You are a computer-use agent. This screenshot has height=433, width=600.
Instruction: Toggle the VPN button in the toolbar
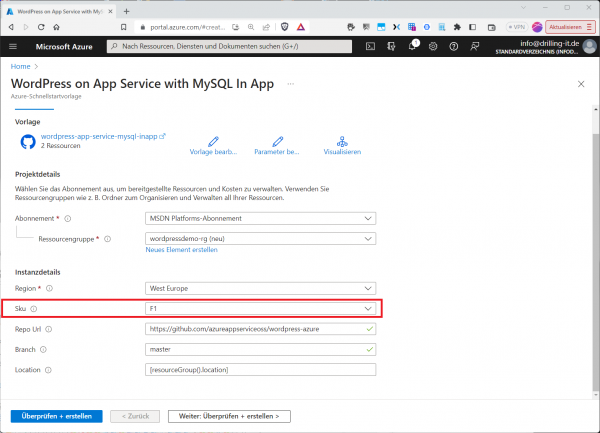click(x=516, y=27)
